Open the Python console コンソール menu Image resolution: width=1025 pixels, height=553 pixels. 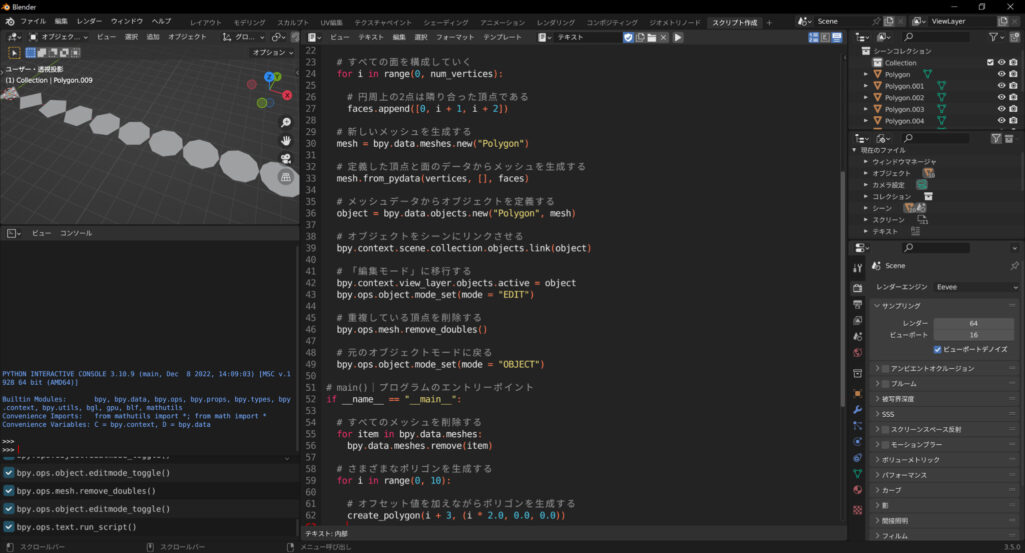[76, 233]
